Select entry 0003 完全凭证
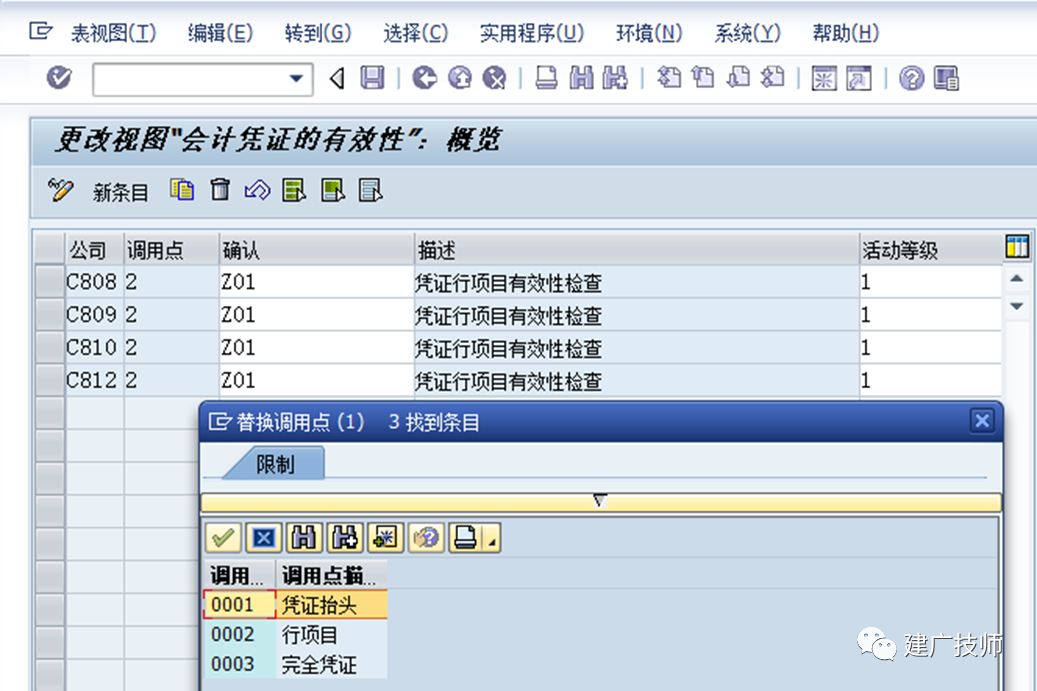The height and width of the screenshot is (691, 1037). point(295,664)
